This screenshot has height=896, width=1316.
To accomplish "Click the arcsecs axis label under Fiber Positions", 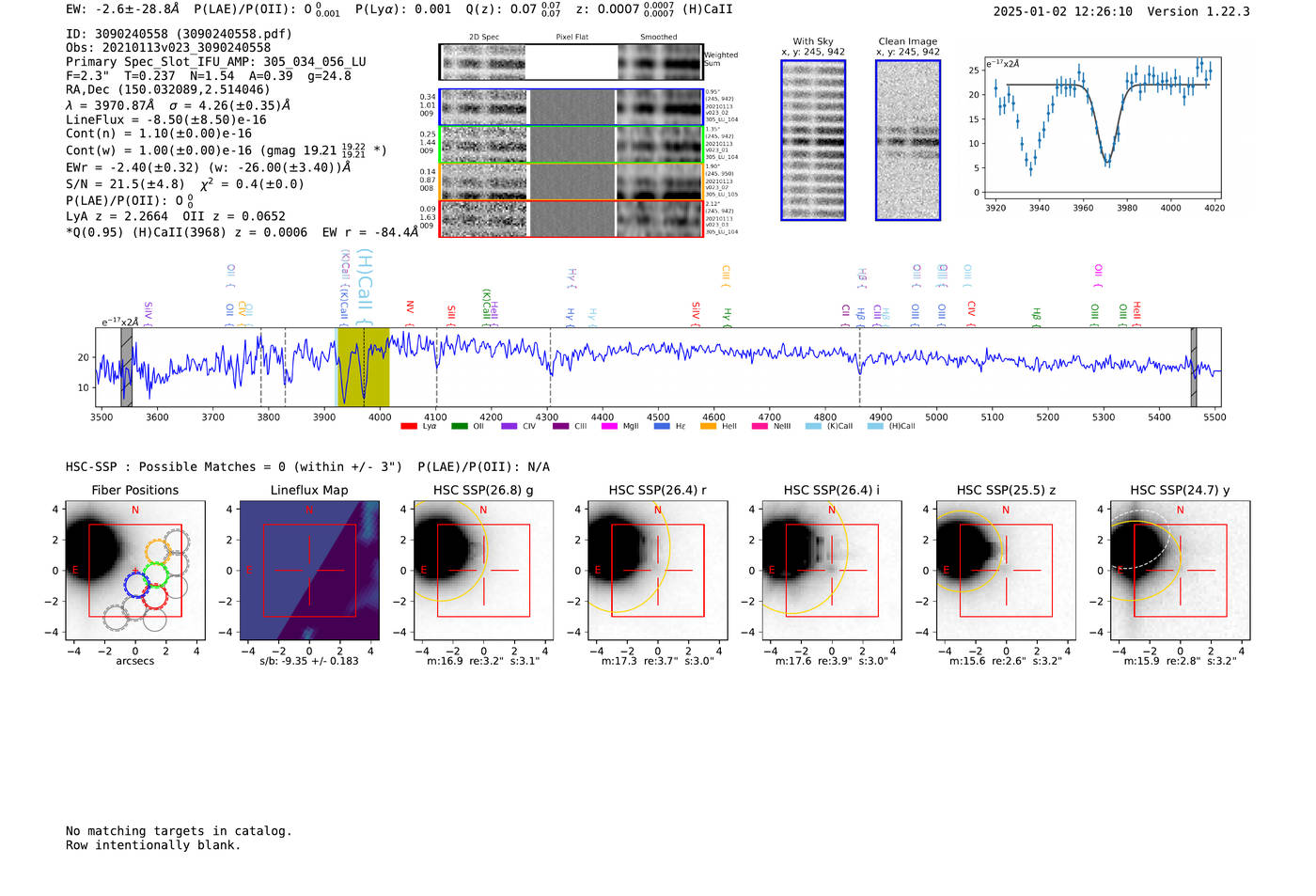I will tap(135, 661).
